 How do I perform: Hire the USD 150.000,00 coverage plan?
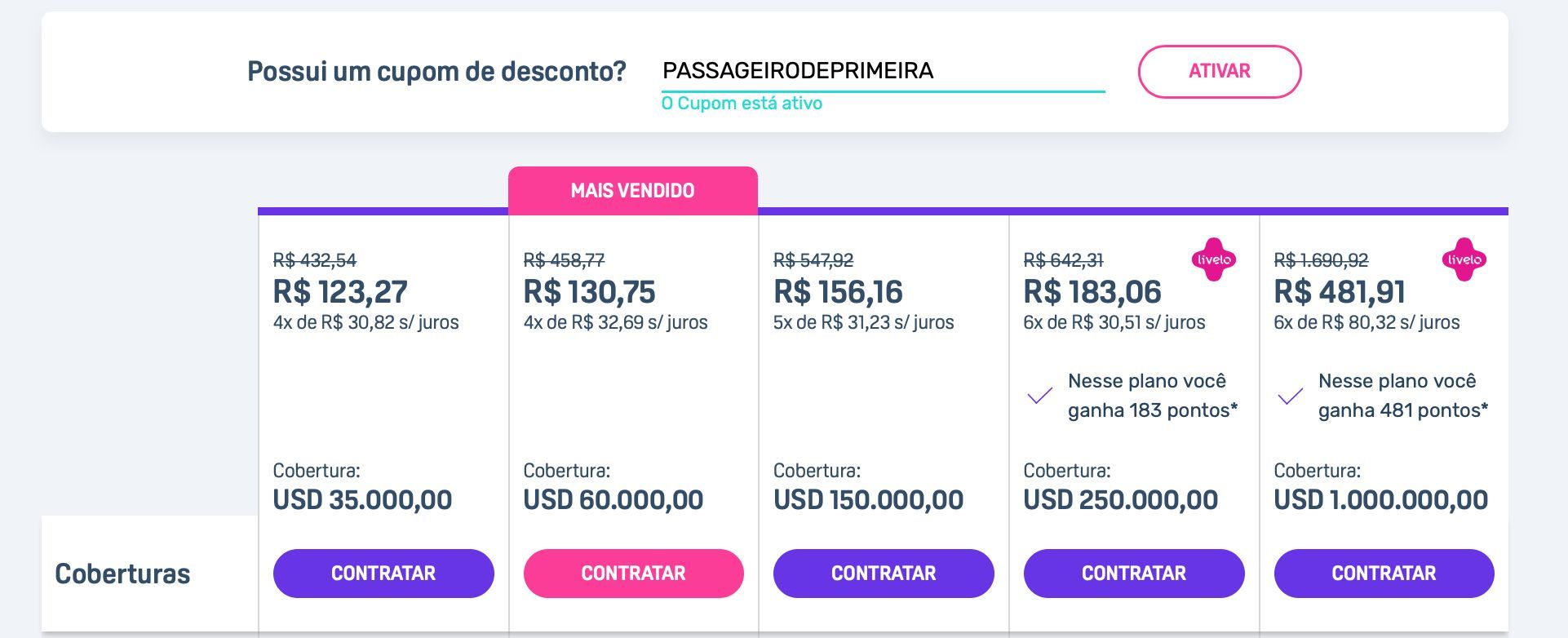[x=884, y=574]
